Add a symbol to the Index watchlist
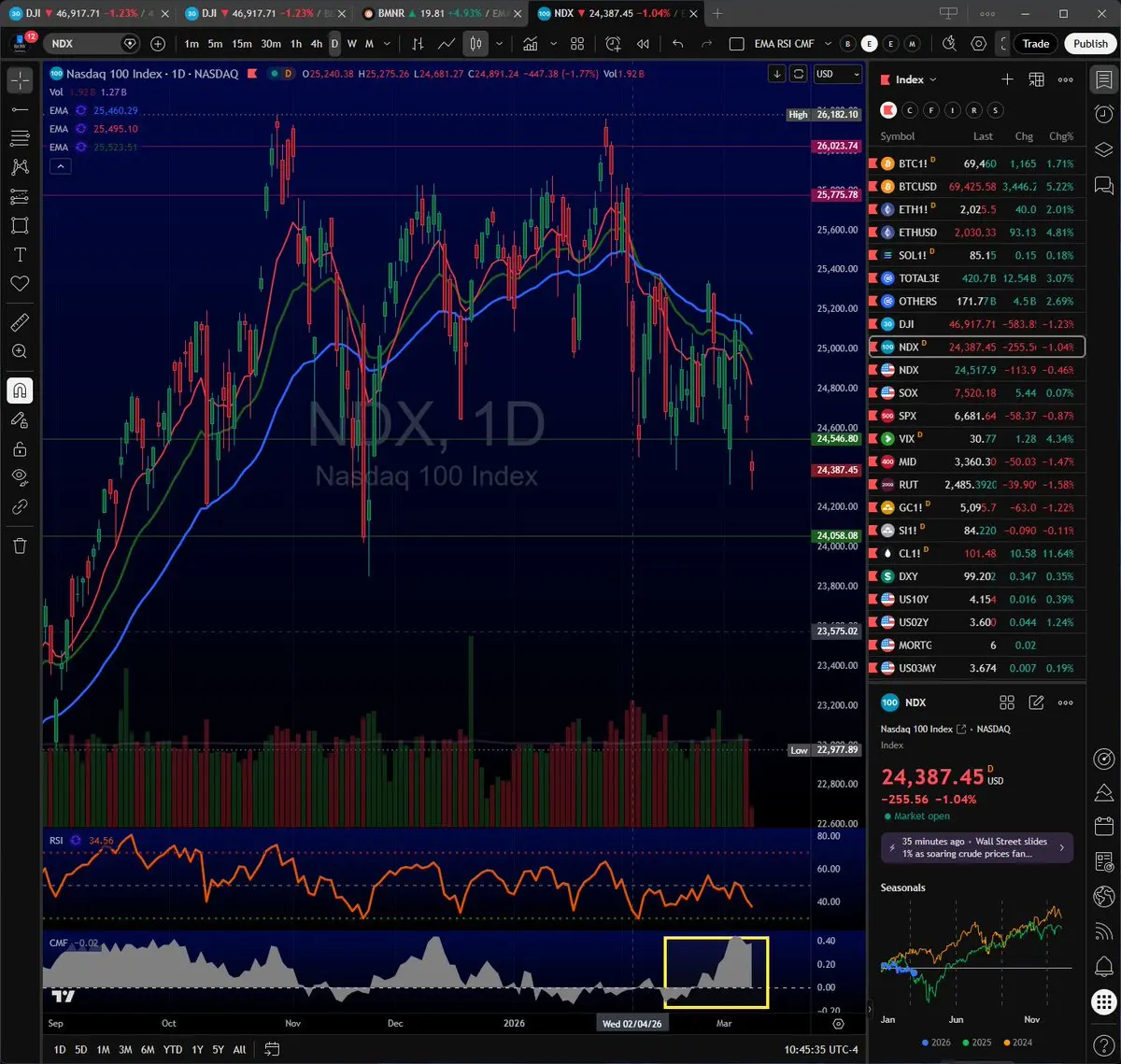 click(x=1007, y=79)
